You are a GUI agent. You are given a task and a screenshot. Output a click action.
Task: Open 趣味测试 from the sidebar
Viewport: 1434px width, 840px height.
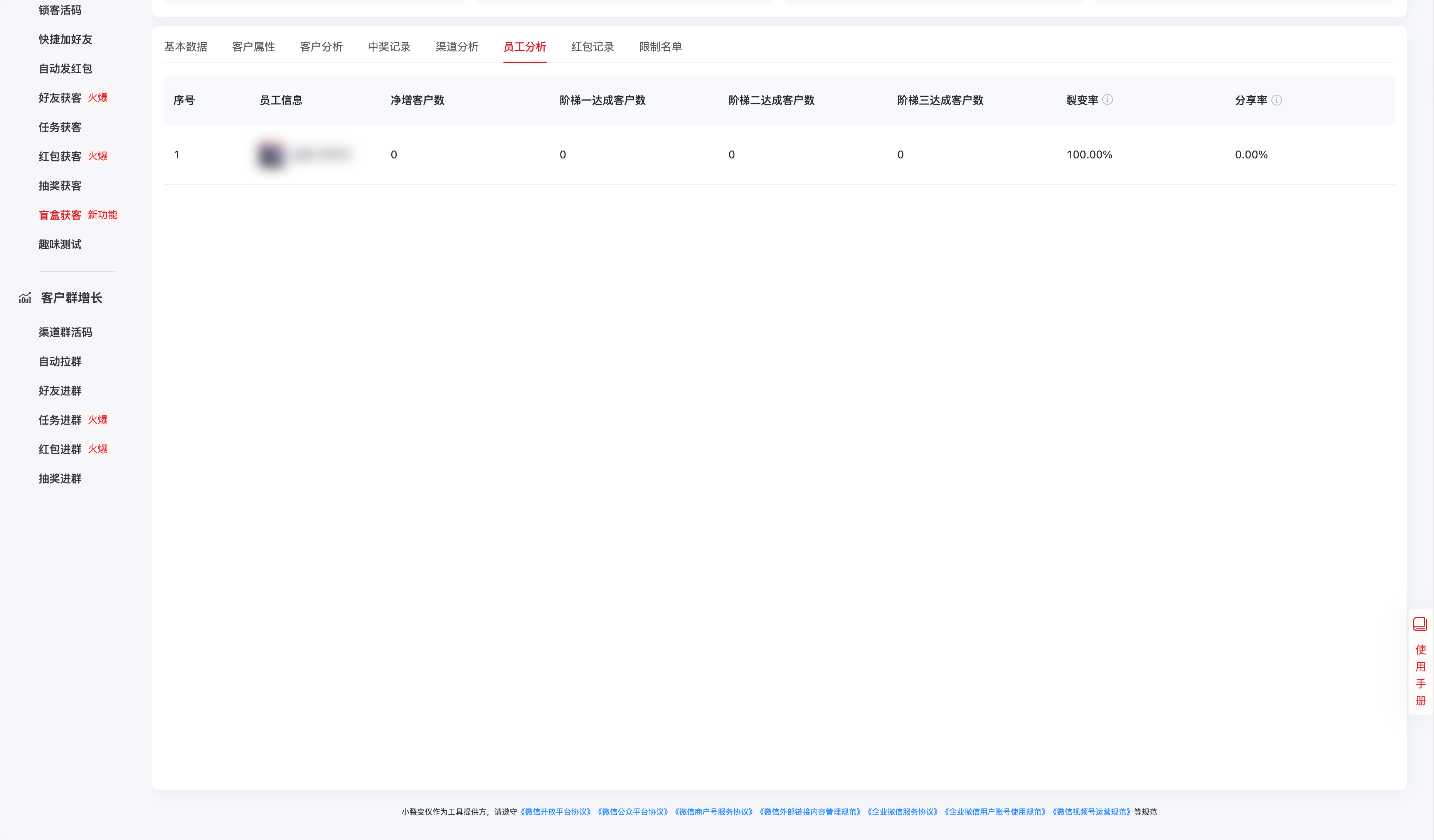[60, 244]
